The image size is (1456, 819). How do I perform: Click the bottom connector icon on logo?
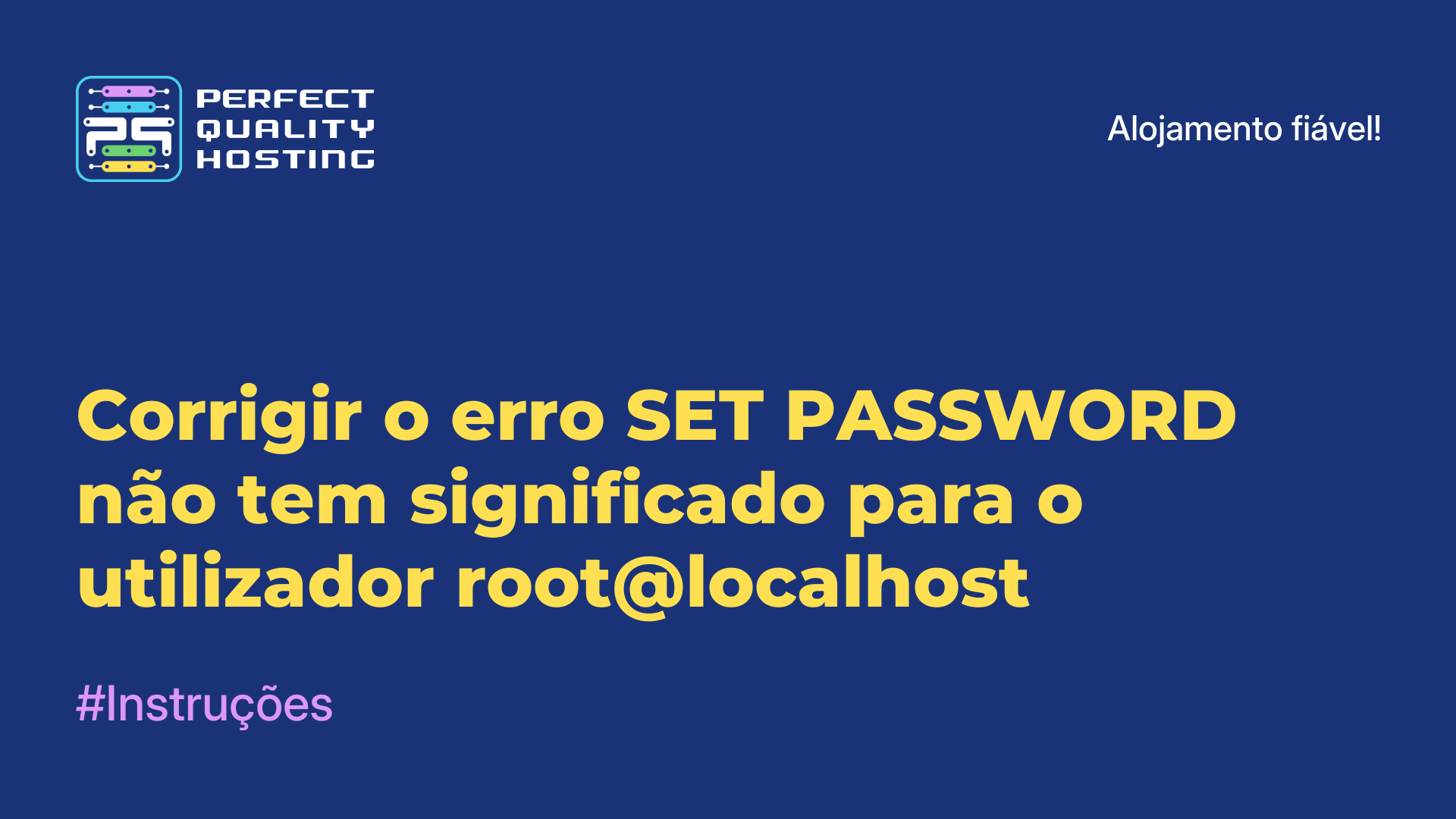pyautogui.click(x=129, y=168)
